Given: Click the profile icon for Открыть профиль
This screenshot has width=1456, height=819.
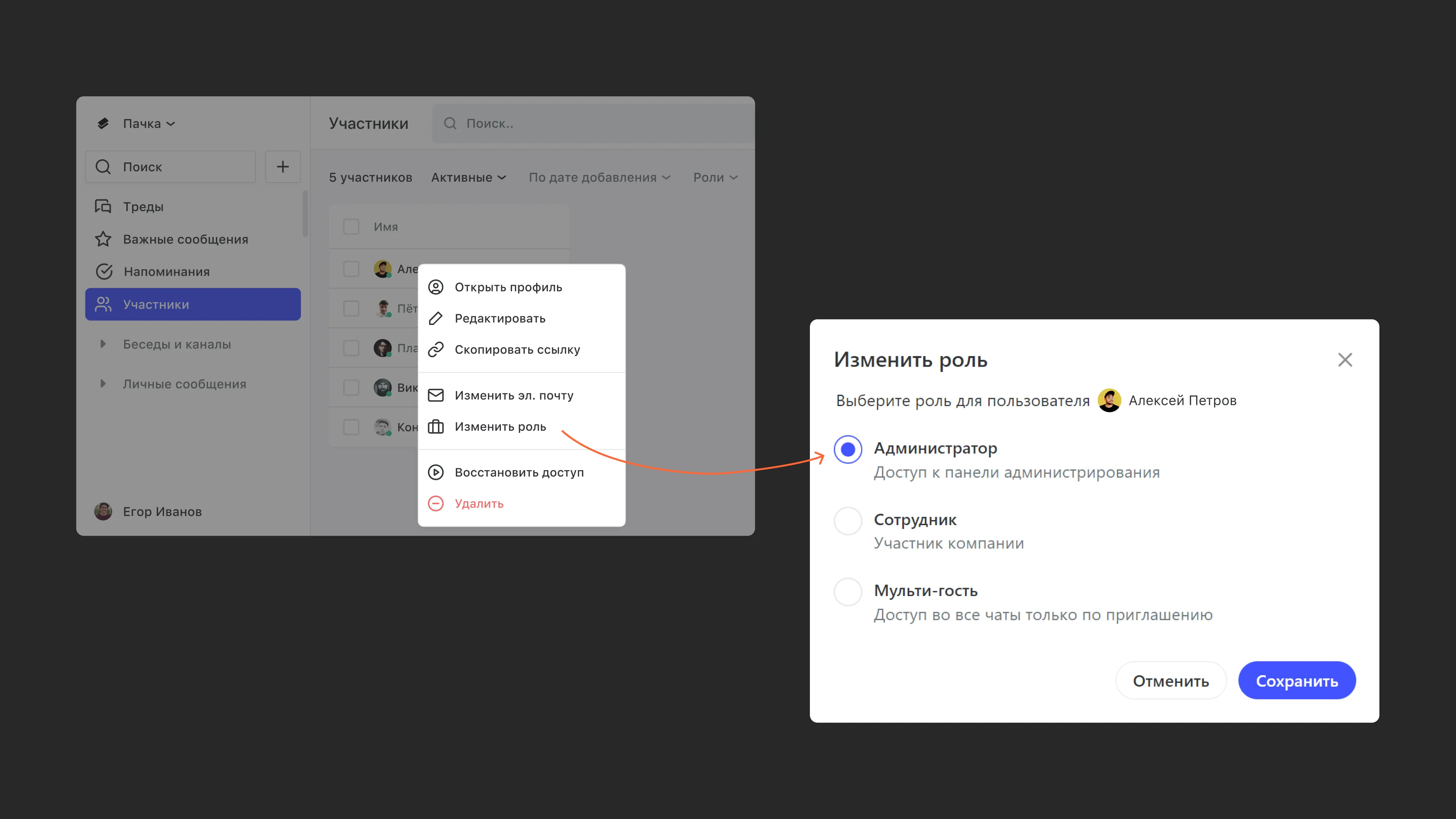Looking at the screenshot, I should [x=435, y=287].
